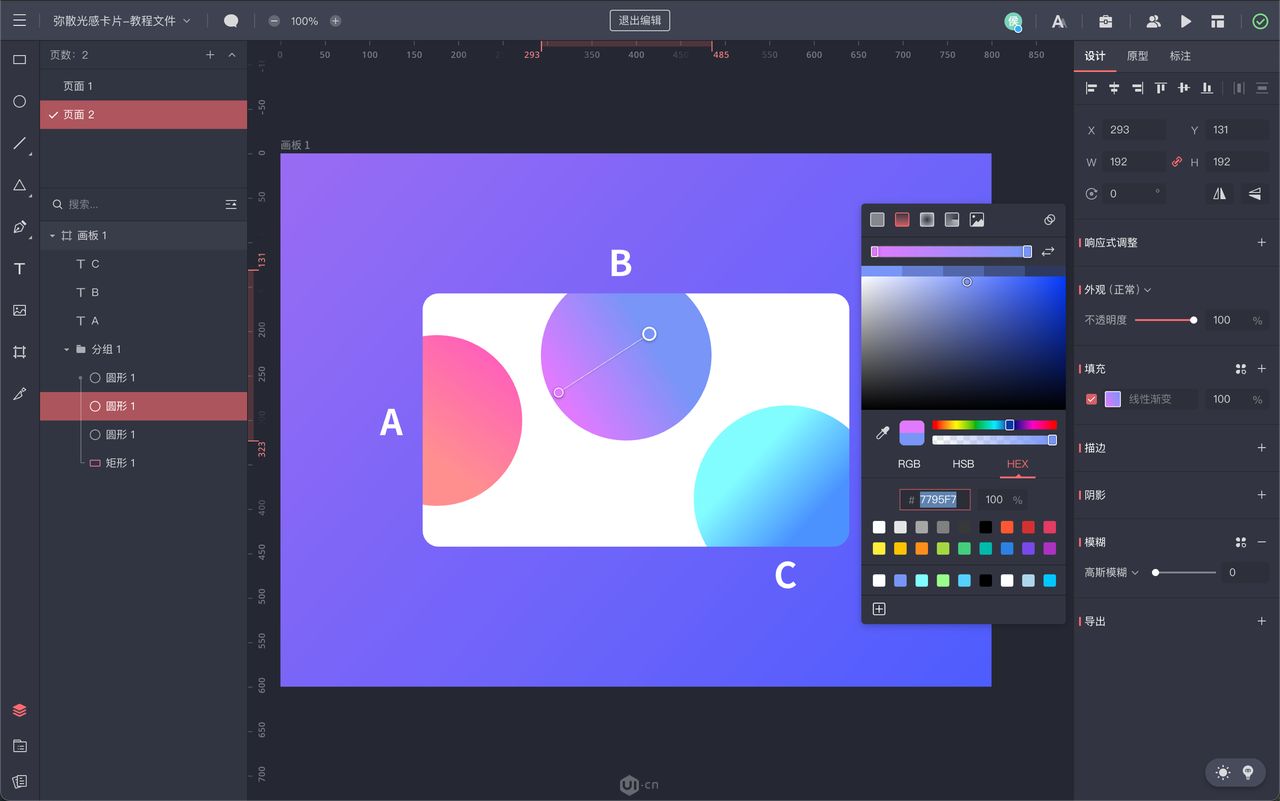The height and width of the screenshot is (801, 1280).
Task: Select linear gradient fill type
Action: 902,220
